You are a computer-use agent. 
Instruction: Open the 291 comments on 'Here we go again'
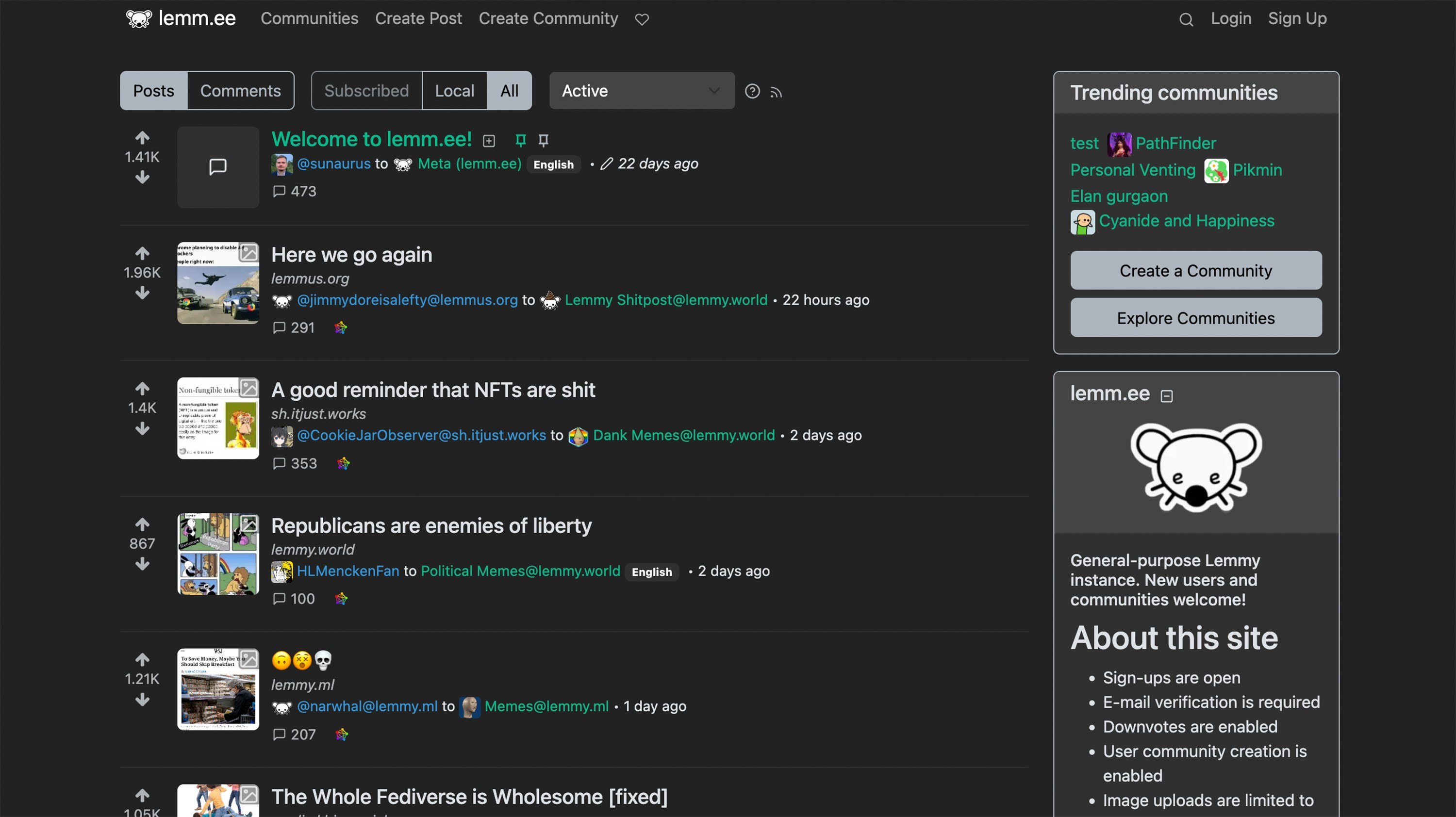pos(293,327)
